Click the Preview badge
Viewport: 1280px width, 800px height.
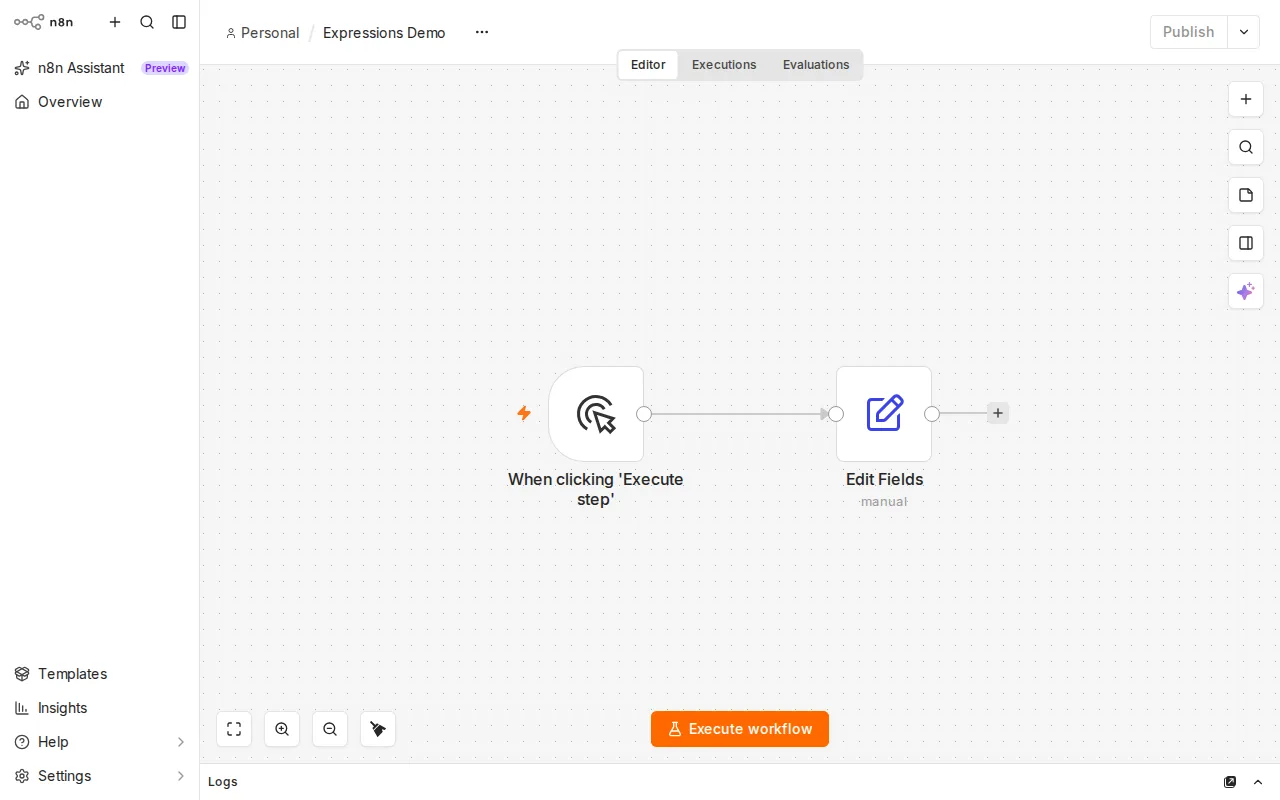[x=165, y=68]
